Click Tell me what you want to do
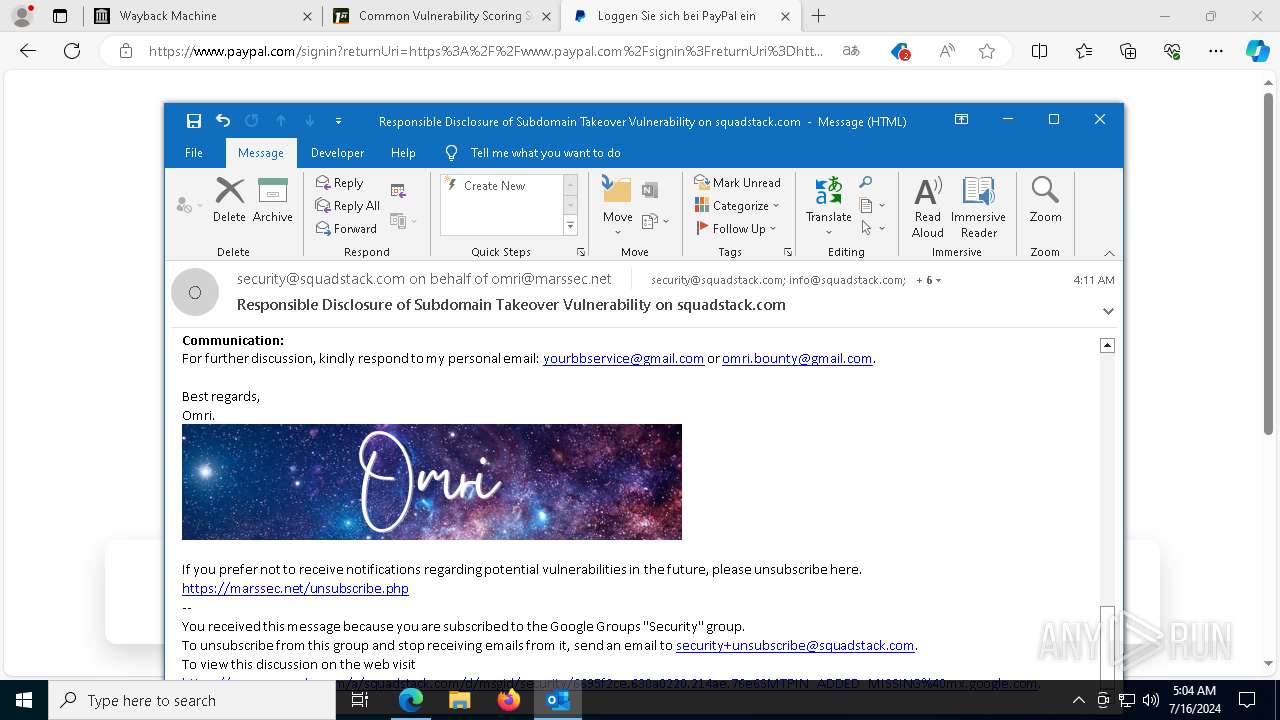The width and height of the screenshot is (1280, 720). coord(545,153)
